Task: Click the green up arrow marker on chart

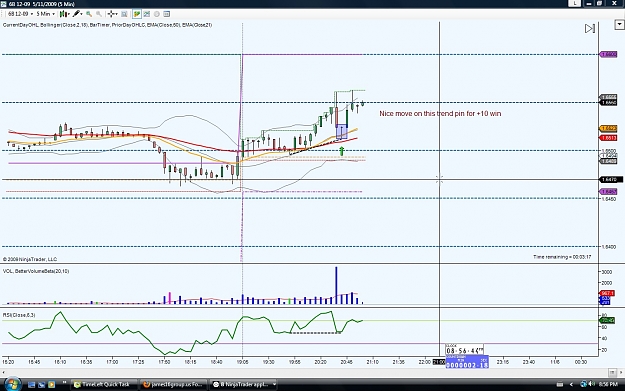Action: click(341, 151)
